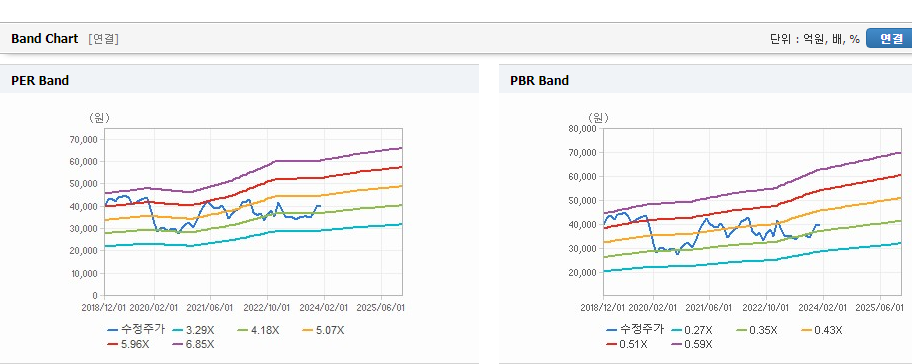The height and width of the screenshot is (364, 912).
Task: Click 2018/12/01 on PER chart x-axis
Action: coord(104,308)
